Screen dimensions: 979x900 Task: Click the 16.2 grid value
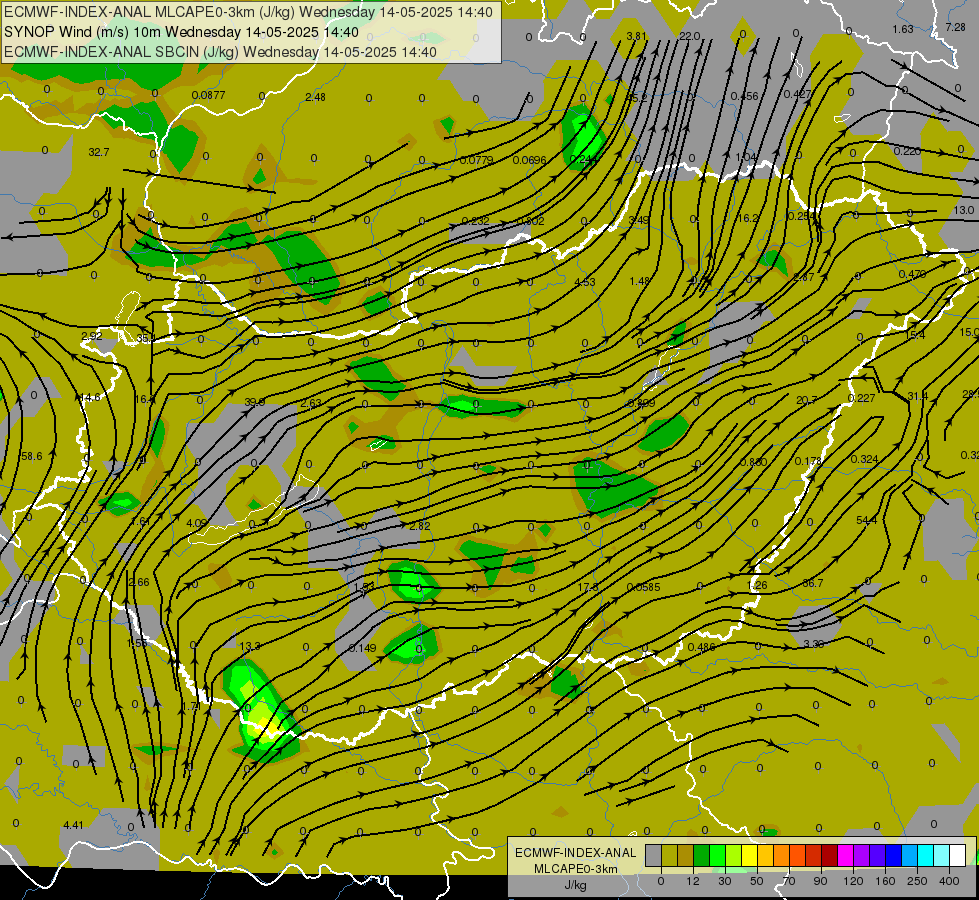pos(747,218)
